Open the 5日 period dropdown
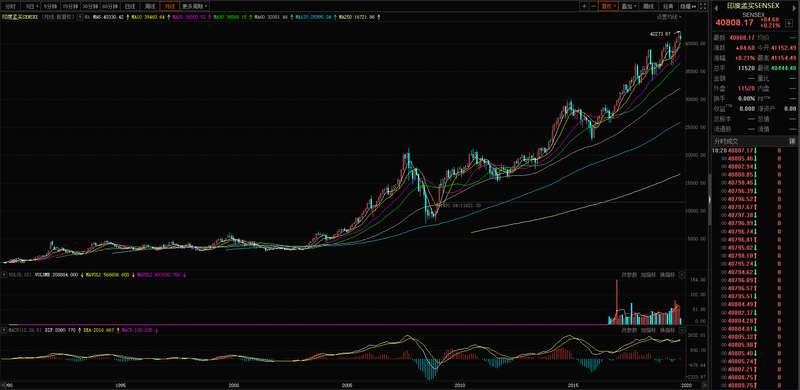 [x=32, y=6]
